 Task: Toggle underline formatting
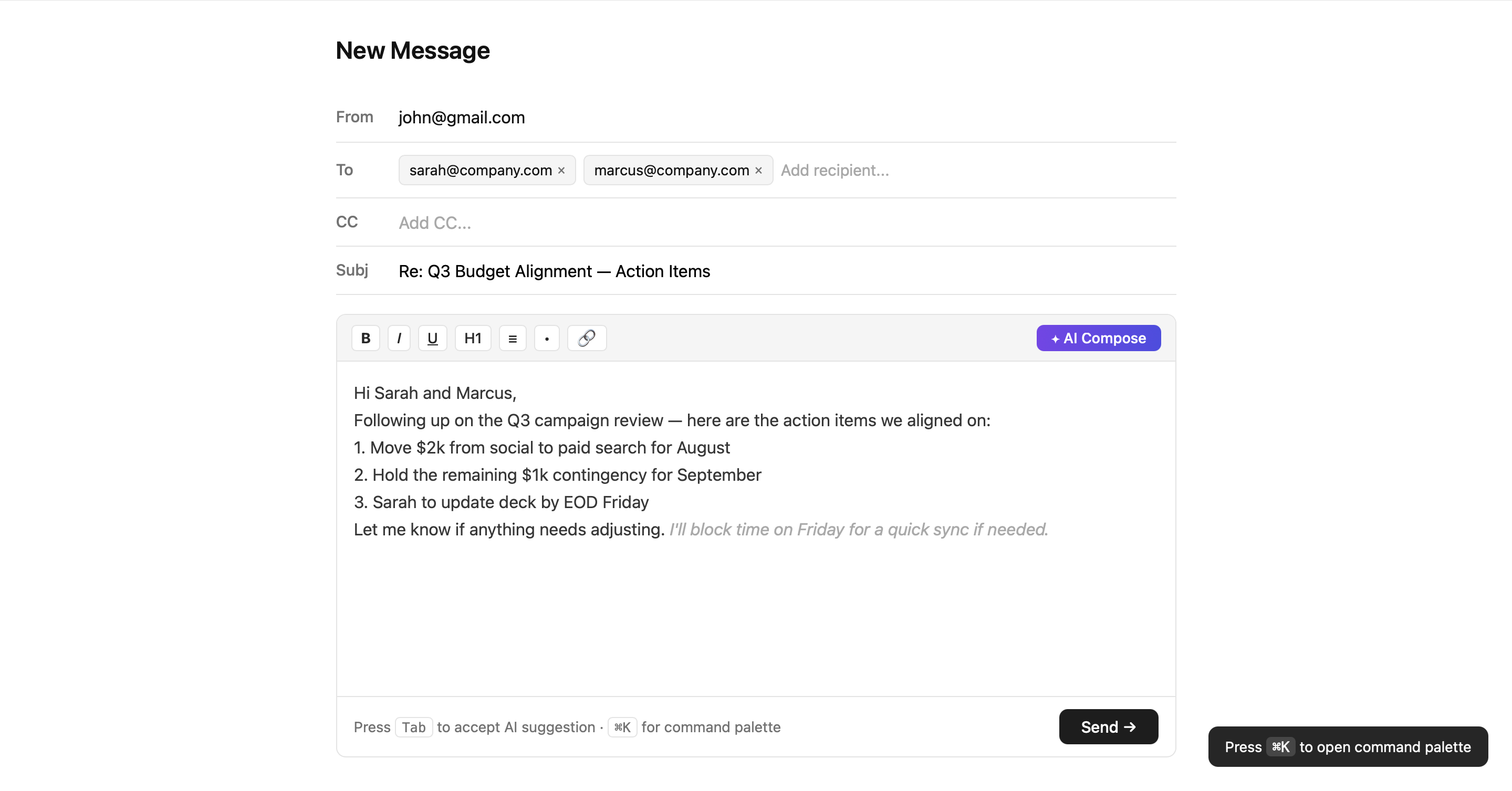coord(432,338)
